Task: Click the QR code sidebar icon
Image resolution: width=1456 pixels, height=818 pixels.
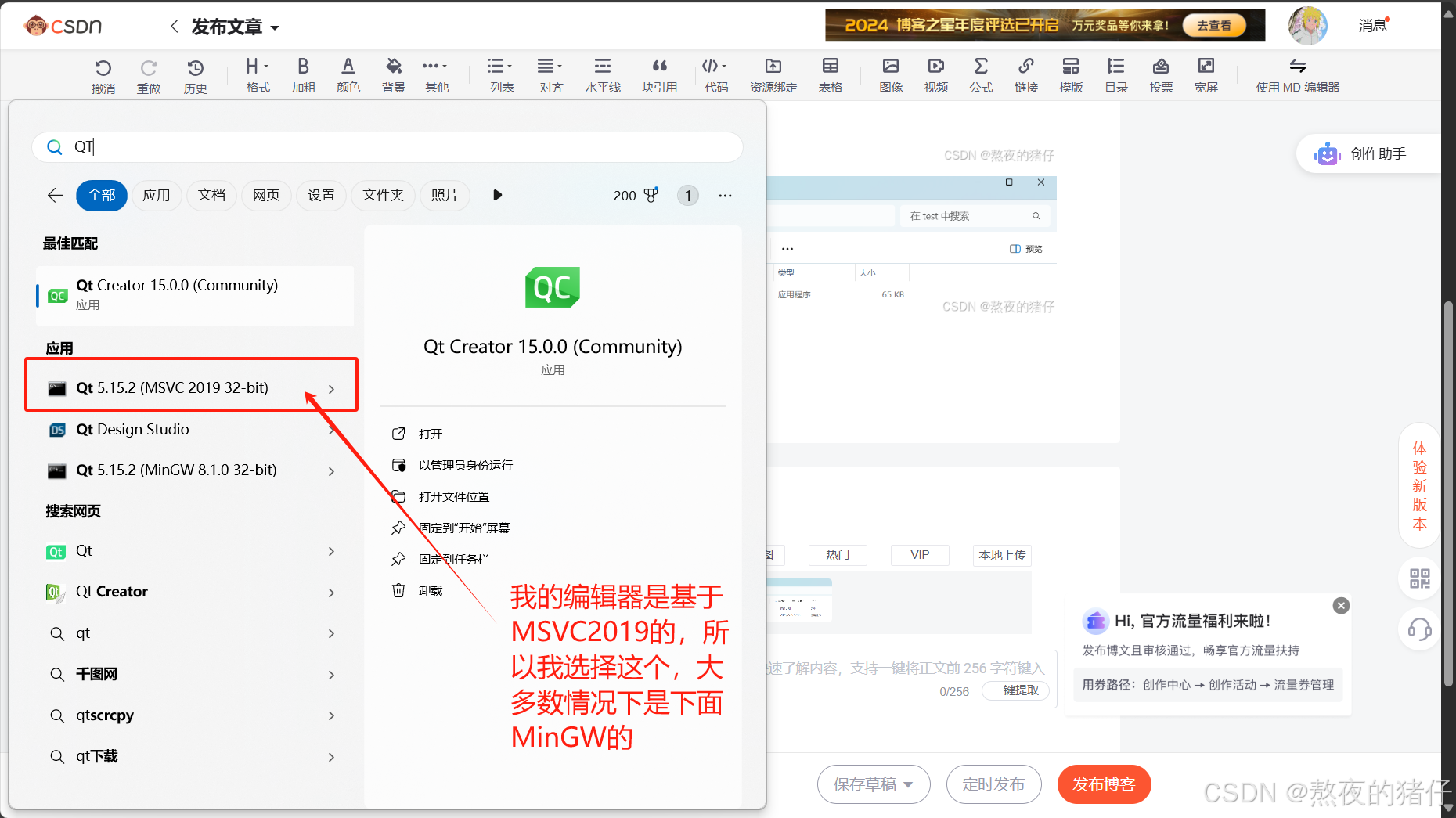Action: (x=1419, y=578)
